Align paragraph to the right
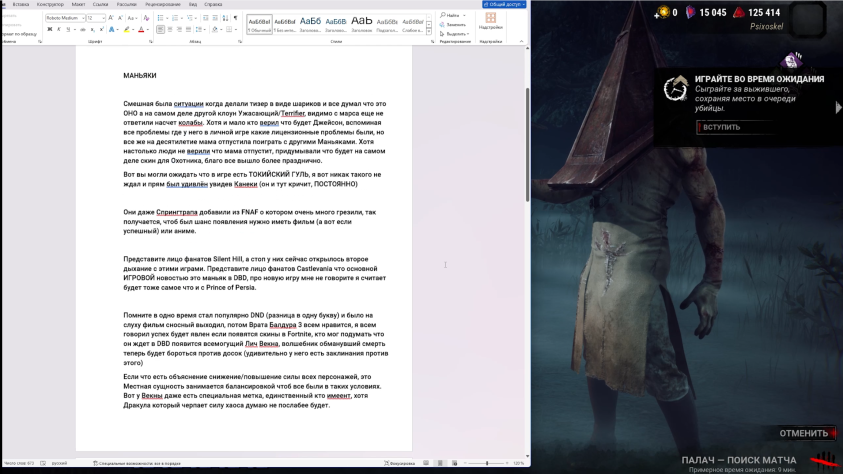843x474 pixels. click(x=179, y=29)
